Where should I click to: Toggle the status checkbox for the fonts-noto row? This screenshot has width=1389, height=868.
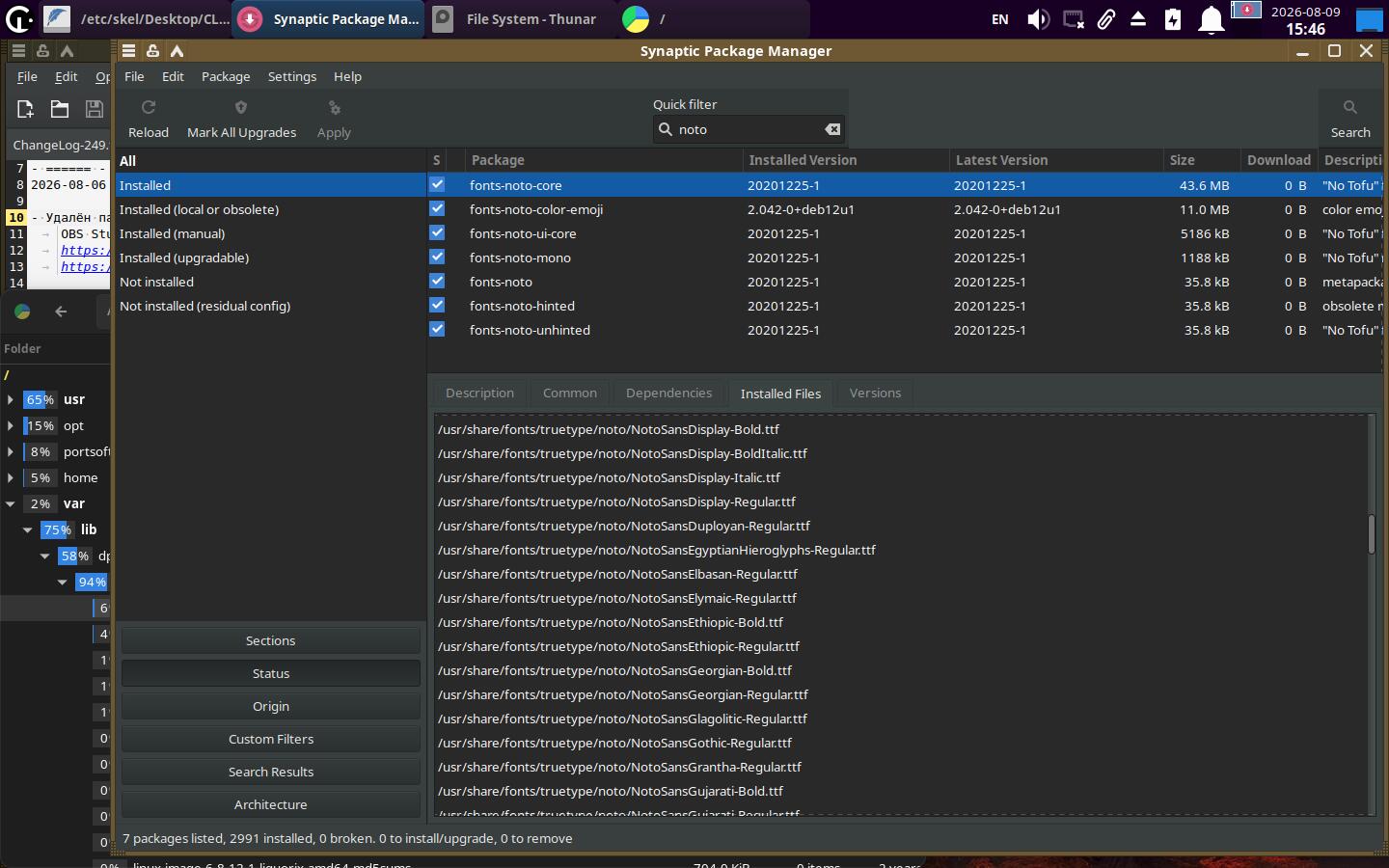(437, 281)
